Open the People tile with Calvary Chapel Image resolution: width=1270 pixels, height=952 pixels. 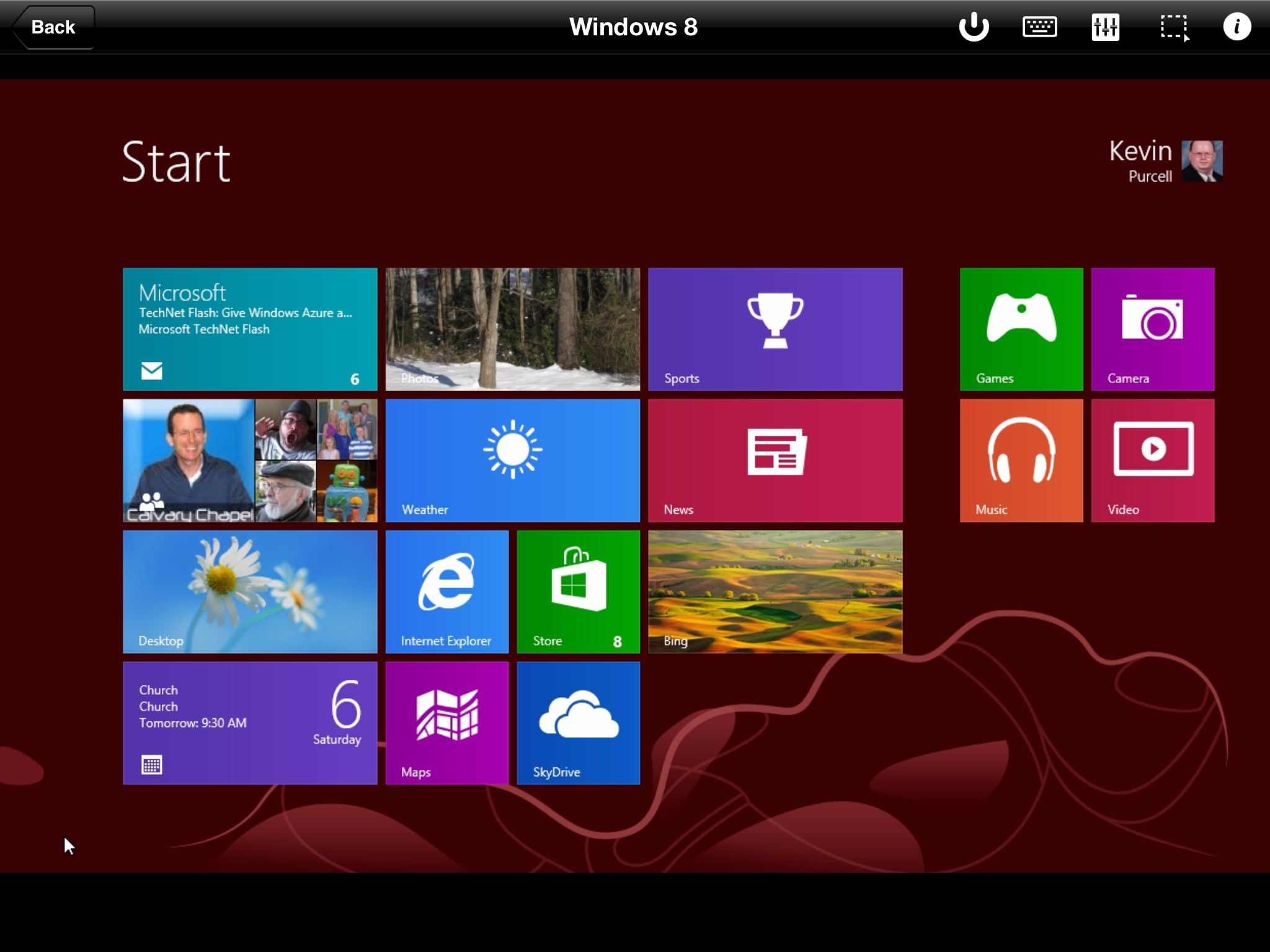pos(250,461)
